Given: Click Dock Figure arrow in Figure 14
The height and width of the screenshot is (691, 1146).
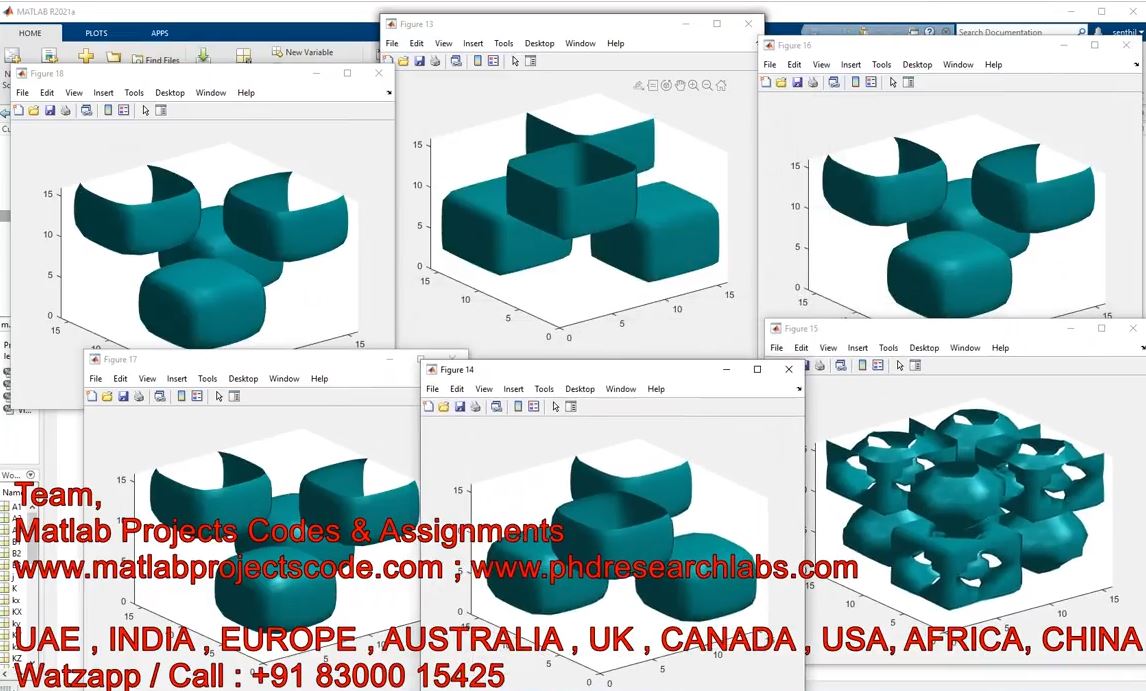Looking at the screenshot, I should coord(799,389).
